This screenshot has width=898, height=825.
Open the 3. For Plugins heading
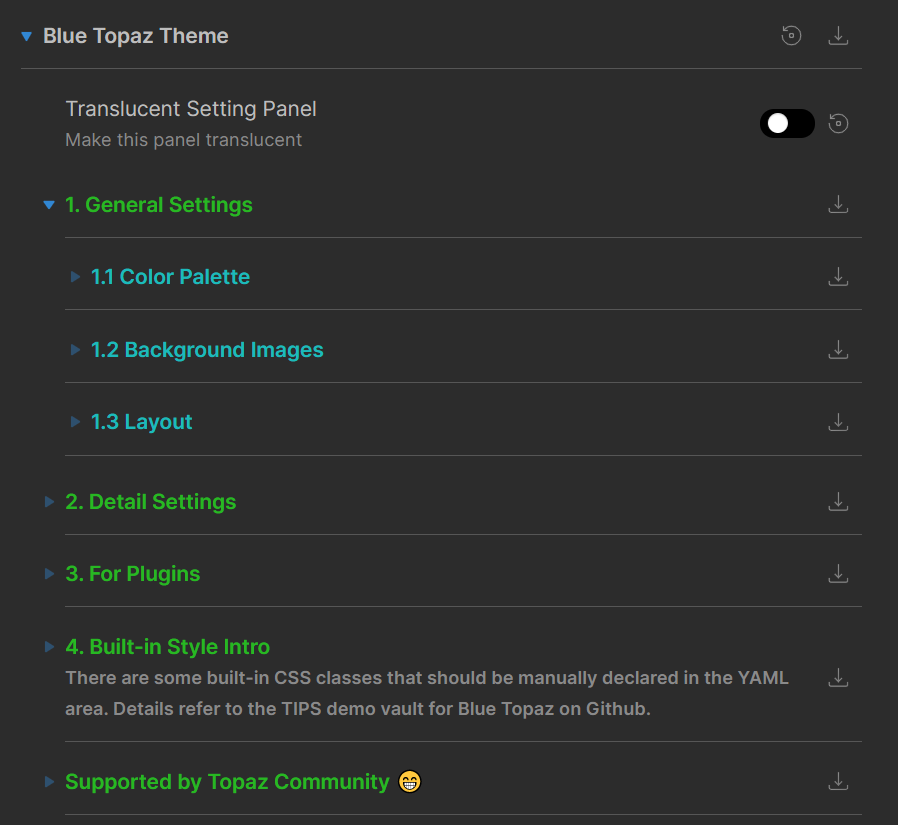132,574
